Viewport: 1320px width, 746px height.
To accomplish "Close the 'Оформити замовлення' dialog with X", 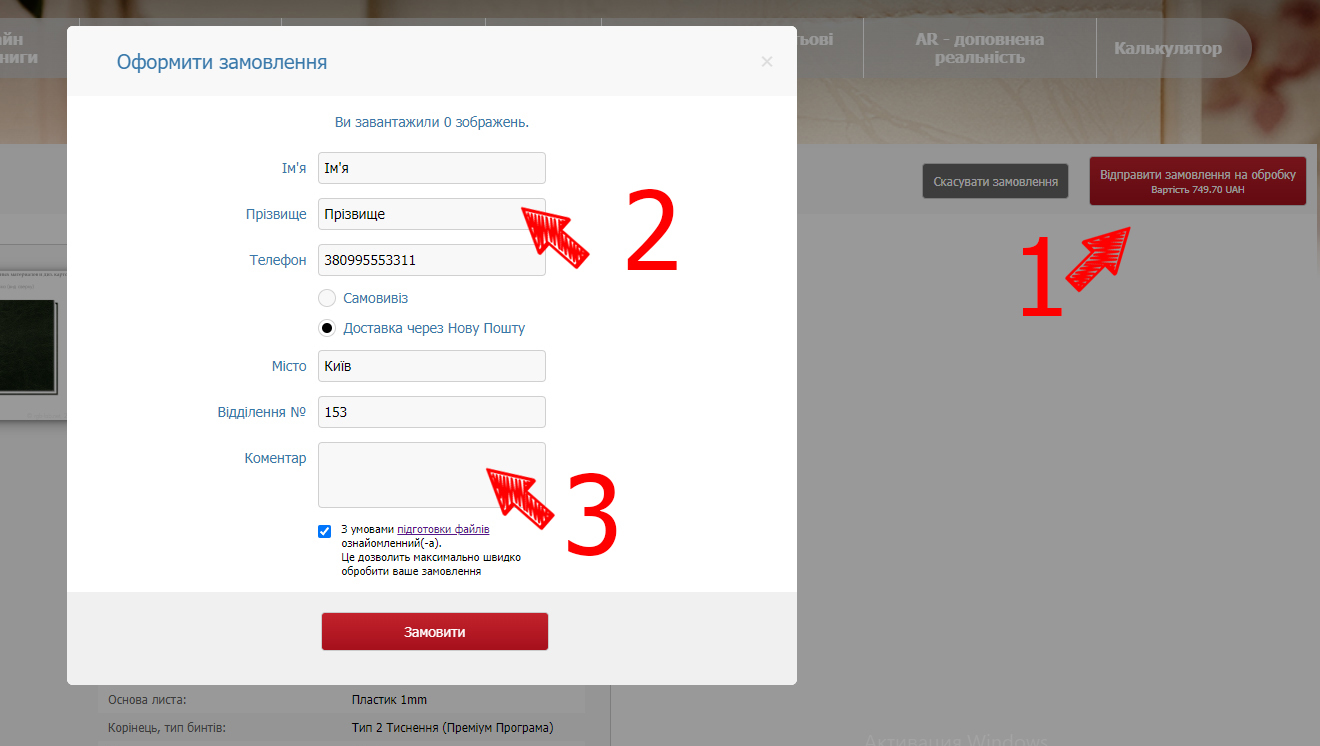I will (x=767, y=62).
